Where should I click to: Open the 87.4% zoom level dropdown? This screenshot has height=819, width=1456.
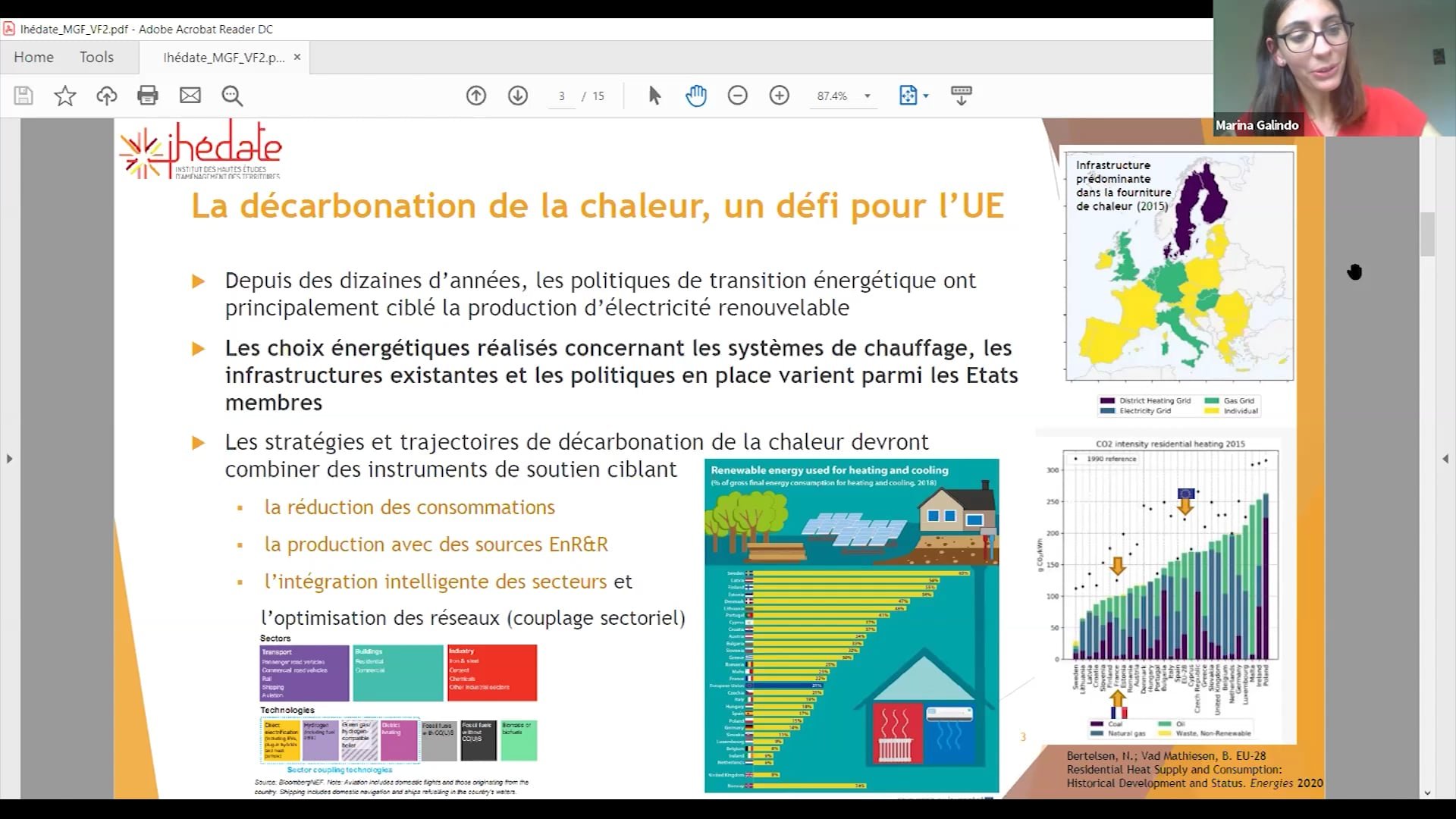click(868, 96)
